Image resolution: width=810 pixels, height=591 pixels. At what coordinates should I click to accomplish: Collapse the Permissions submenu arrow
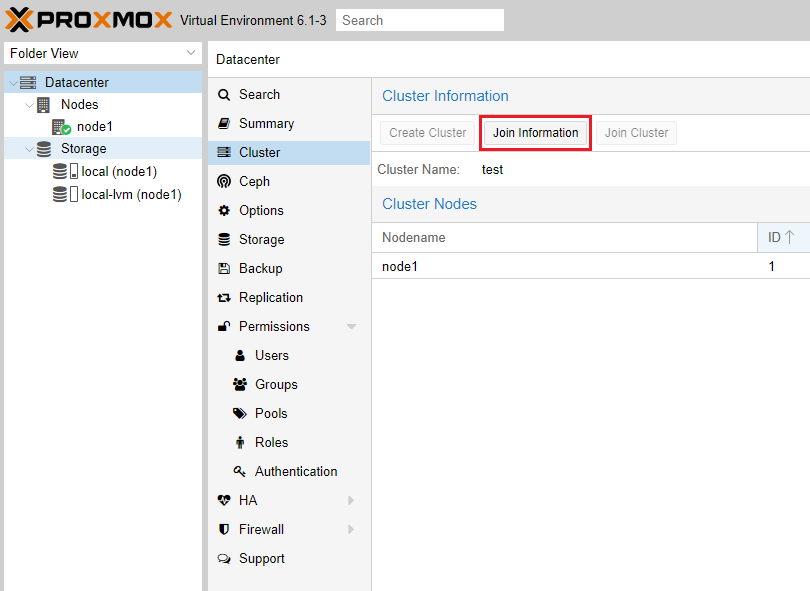[351, 327]
